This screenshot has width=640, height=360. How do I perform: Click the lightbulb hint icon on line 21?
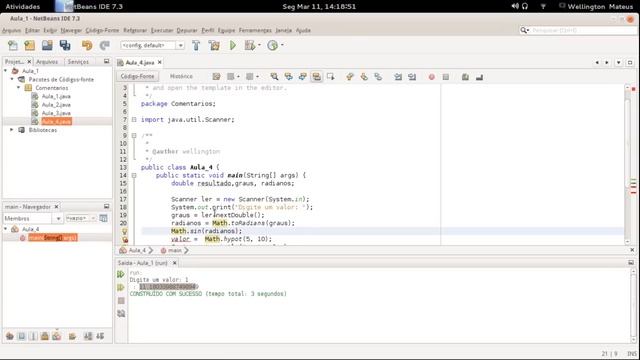click(125, 231)
